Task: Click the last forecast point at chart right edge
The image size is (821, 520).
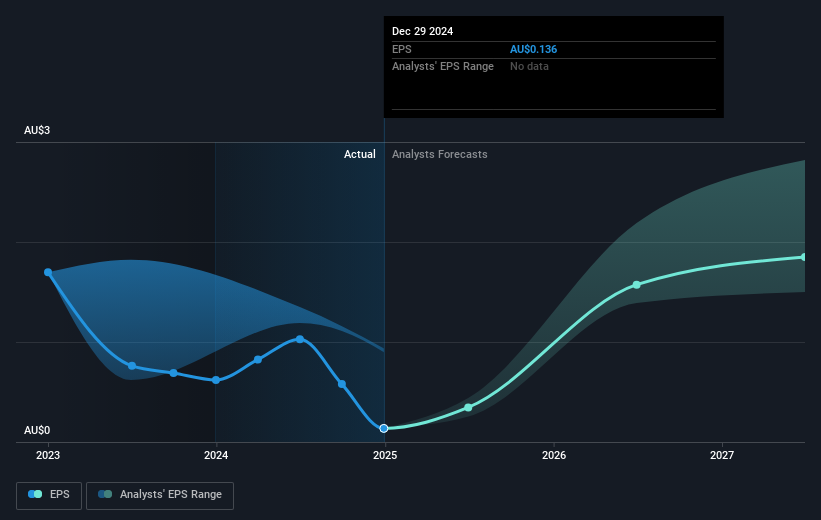Action: coord(804,257)
